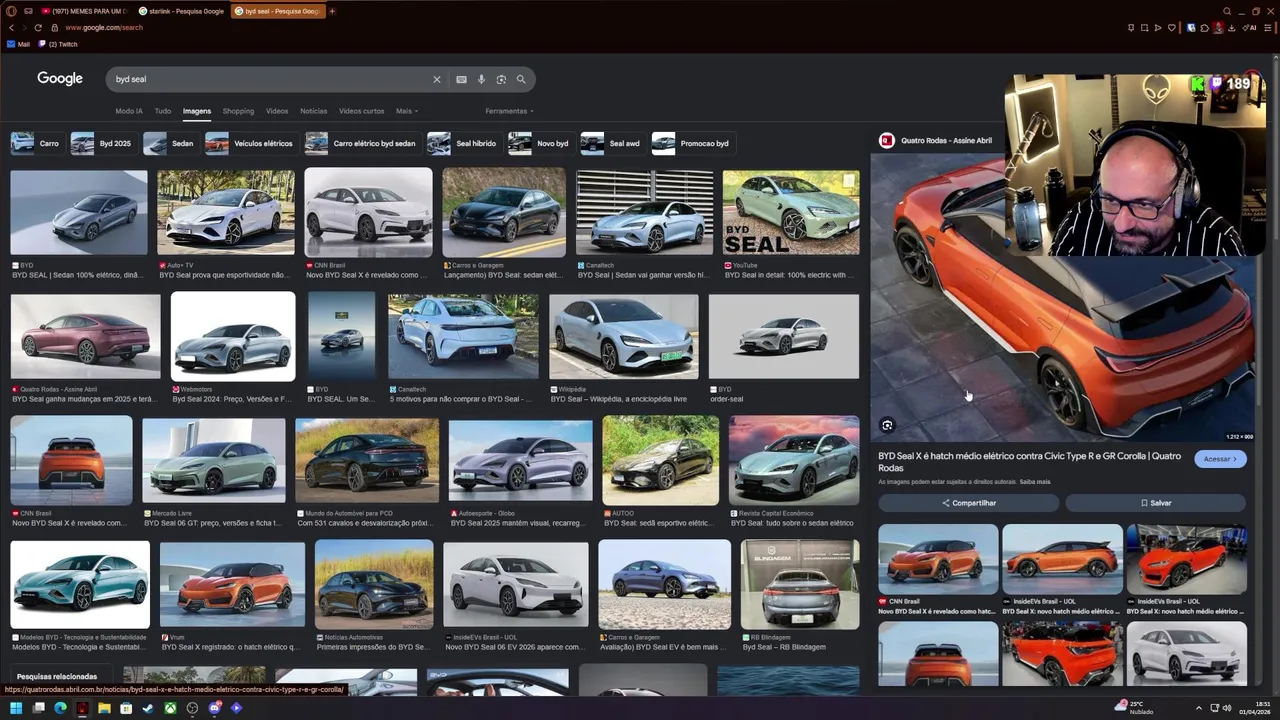Click the Salvar save button

coord(1155,503)
